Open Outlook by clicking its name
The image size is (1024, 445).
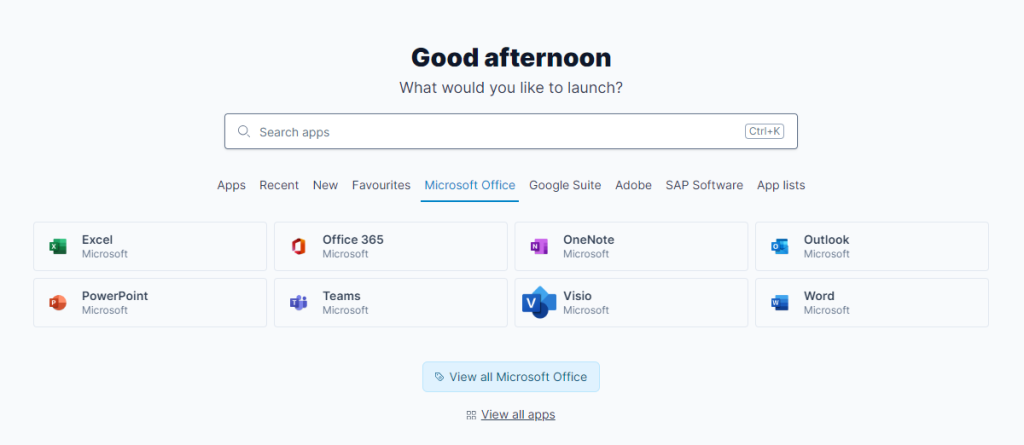(826, 240)
